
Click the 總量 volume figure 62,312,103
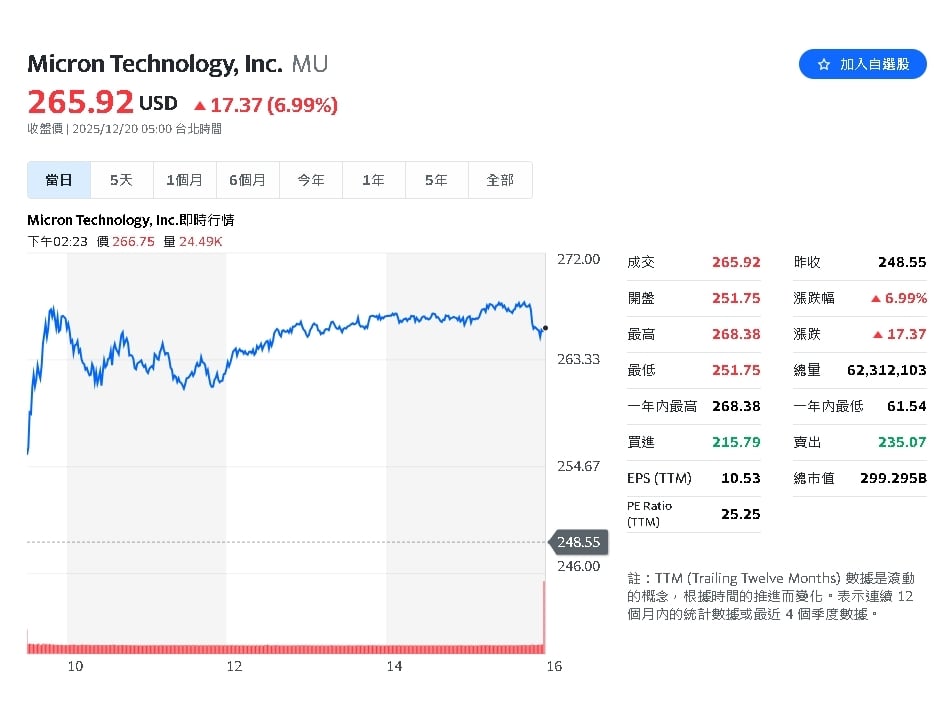pos(888,370)
